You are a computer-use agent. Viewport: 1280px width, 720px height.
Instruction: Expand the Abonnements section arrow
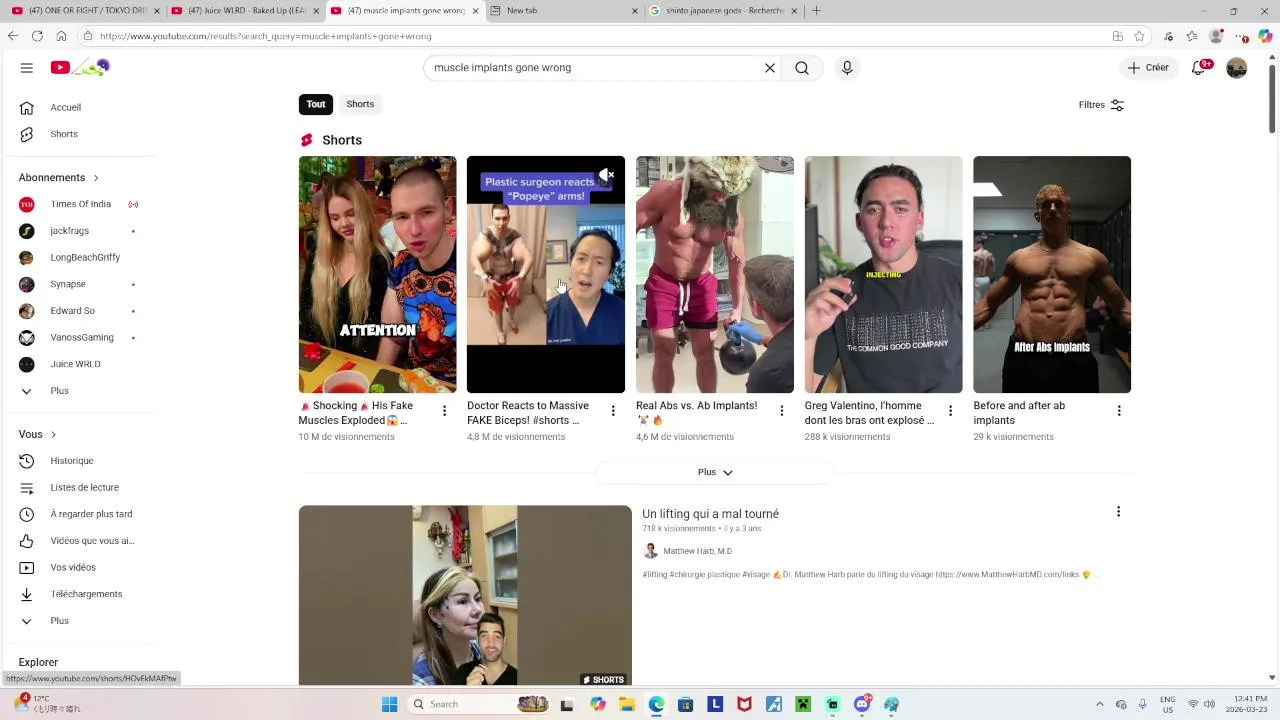click(x=96, y=178)
